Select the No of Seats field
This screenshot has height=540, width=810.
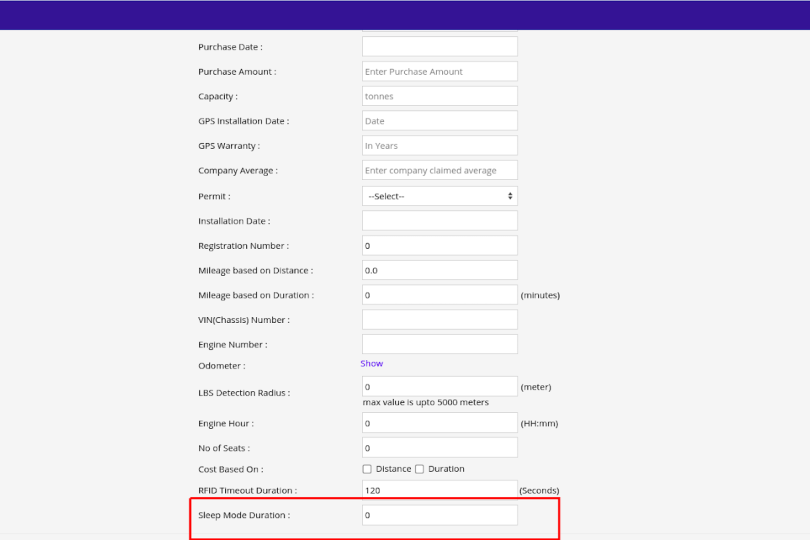click(x=439, y=448)
